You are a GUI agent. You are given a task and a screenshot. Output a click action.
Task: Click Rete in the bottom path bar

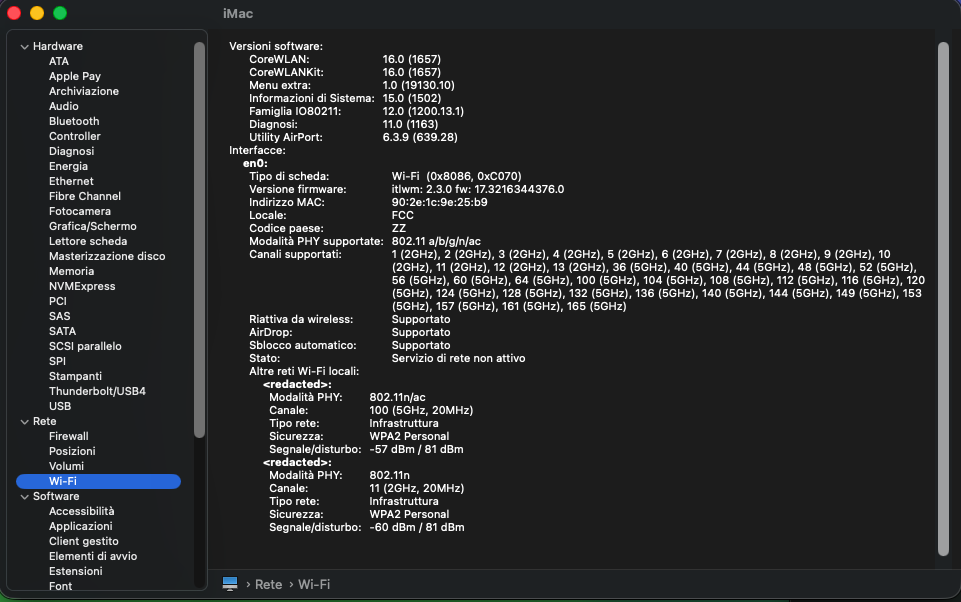point(268,584)
